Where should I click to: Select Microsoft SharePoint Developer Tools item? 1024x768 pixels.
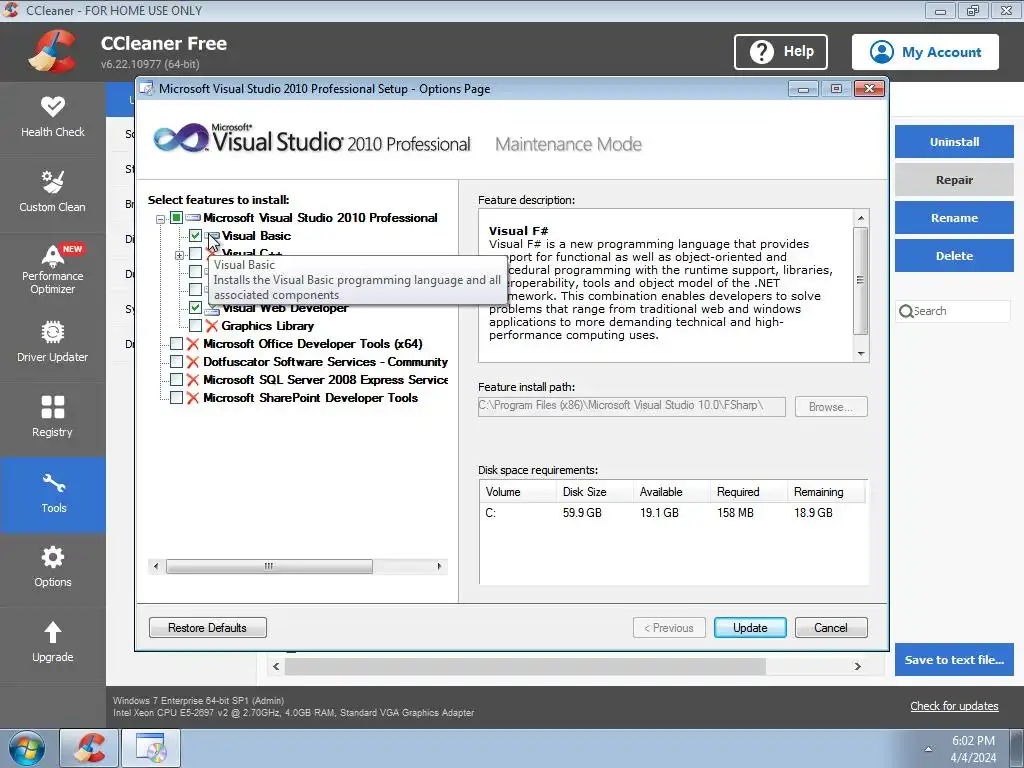coord(310,398)
